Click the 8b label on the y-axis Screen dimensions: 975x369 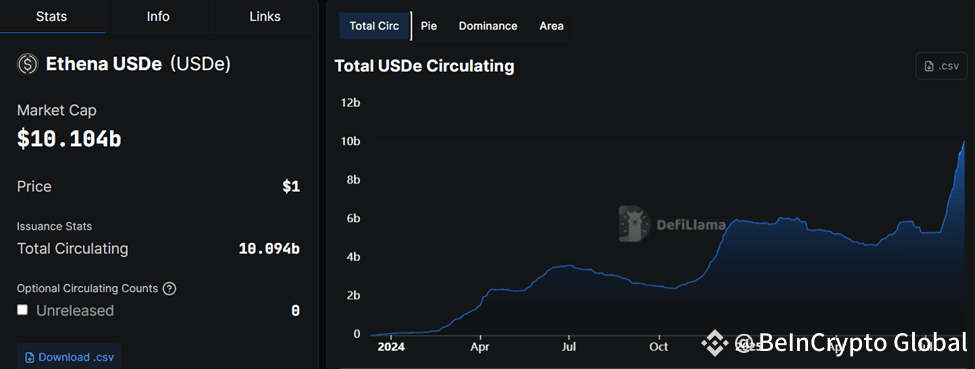[x=353, y=180]
